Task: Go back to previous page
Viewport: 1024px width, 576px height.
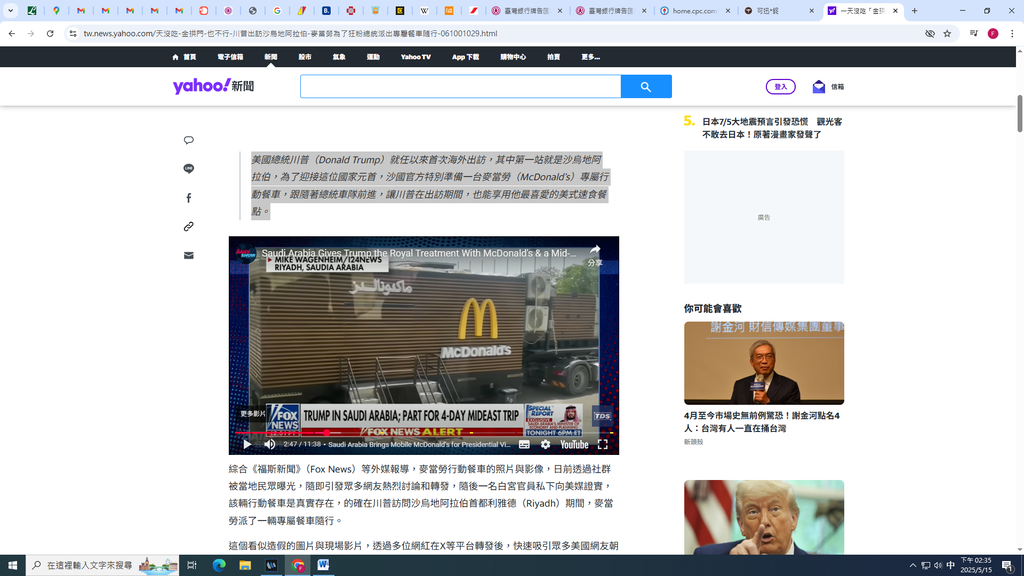Action: tap(12, 33)
